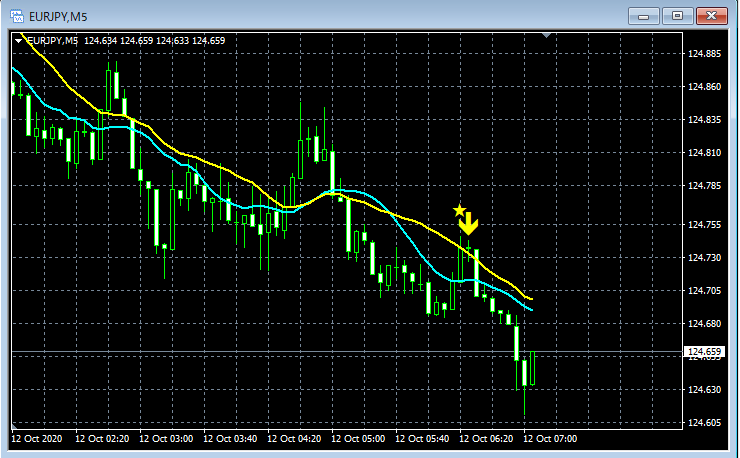This screenshot has height=458, width=740.
Task: Click the 12 Oct 03:00 time label
Action: point(166,439)
